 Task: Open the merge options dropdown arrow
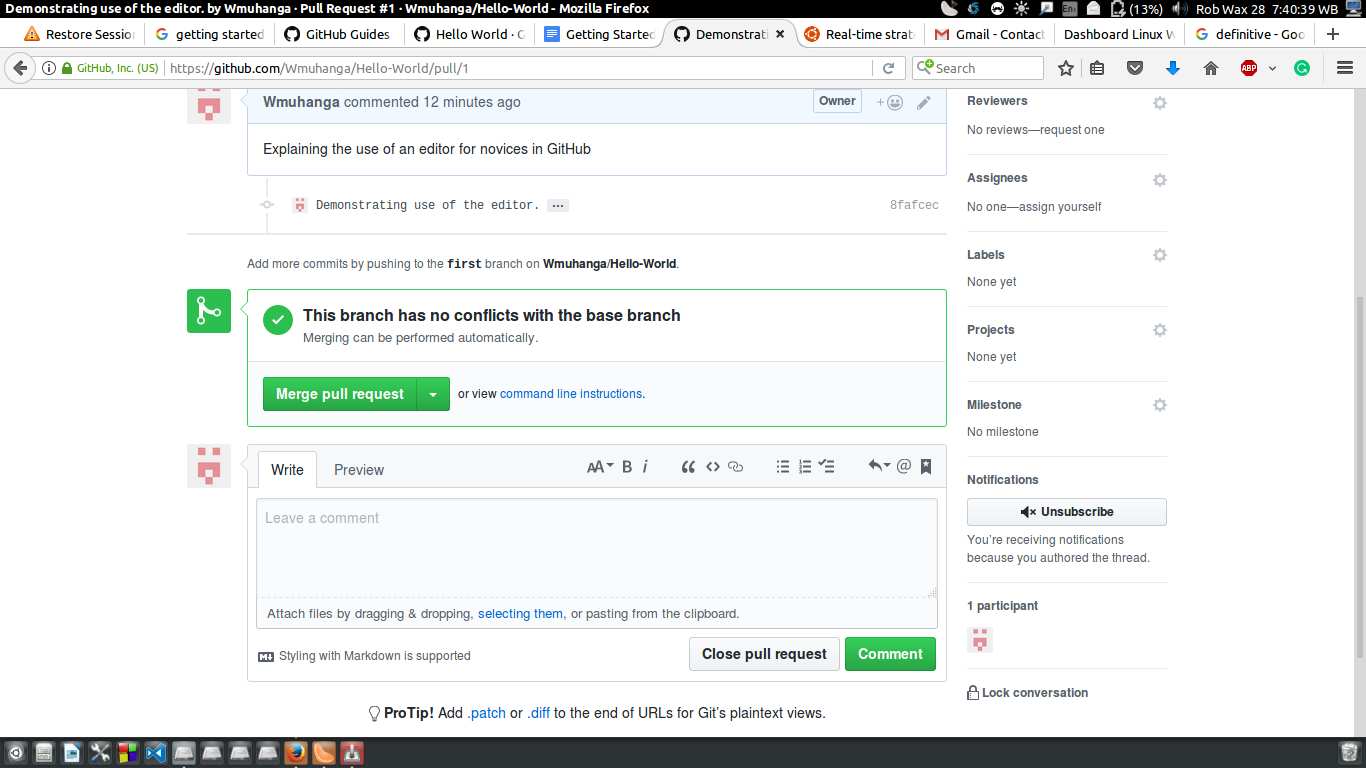[433, 394]
